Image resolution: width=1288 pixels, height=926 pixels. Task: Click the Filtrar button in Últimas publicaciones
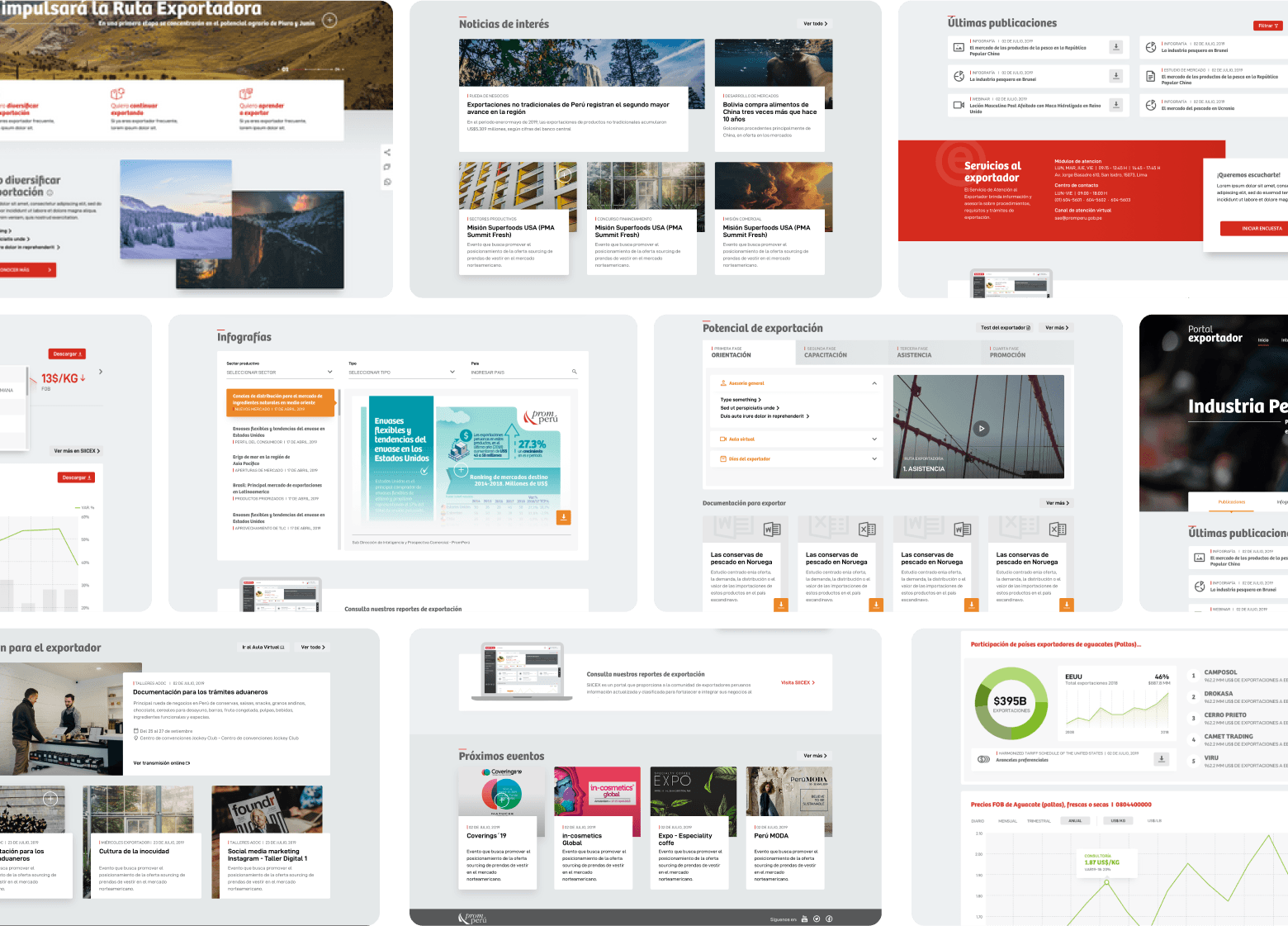[1269, 26]
